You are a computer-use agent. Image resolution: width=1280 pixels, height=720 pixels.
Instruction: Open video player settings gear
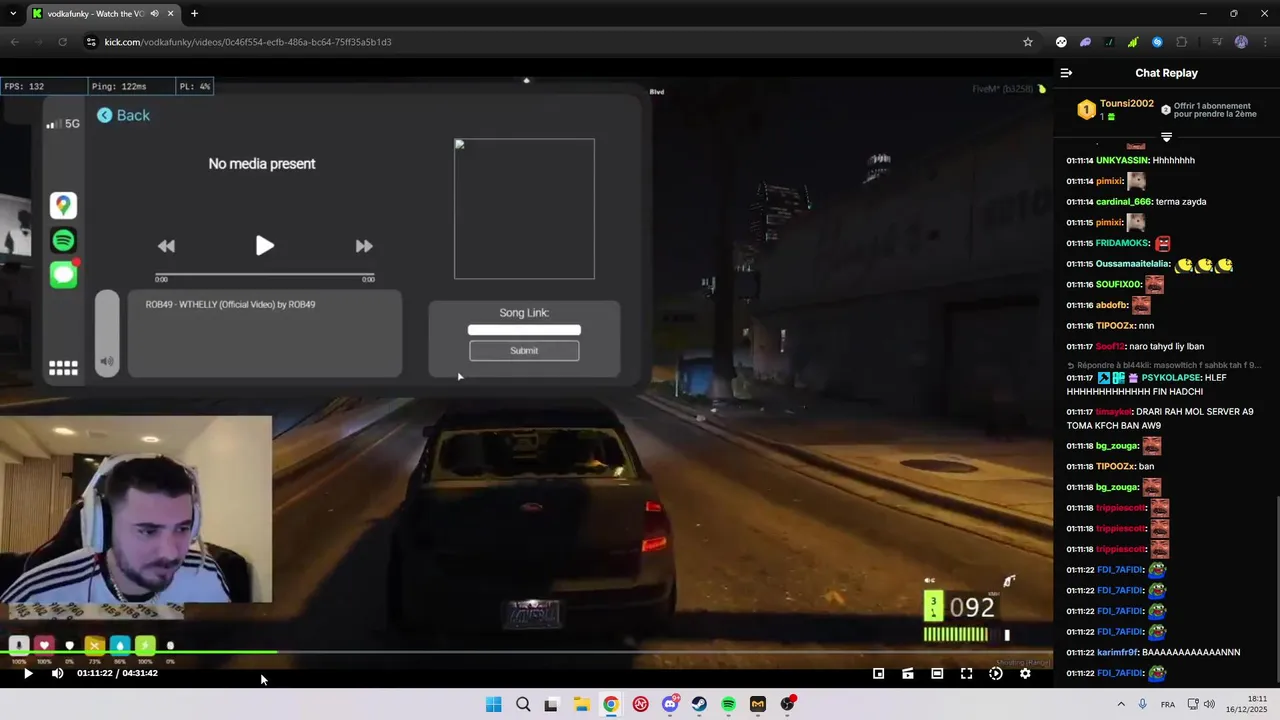(x=1025, y=673)
